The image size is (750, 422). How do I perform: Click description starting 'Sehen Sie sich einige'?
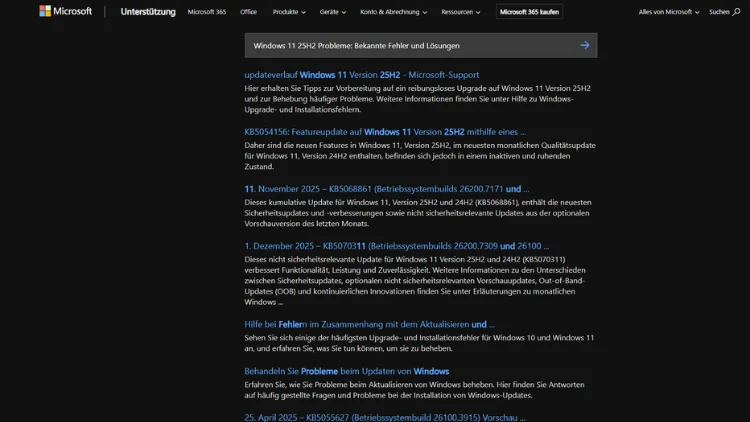[x=419, y=343]
